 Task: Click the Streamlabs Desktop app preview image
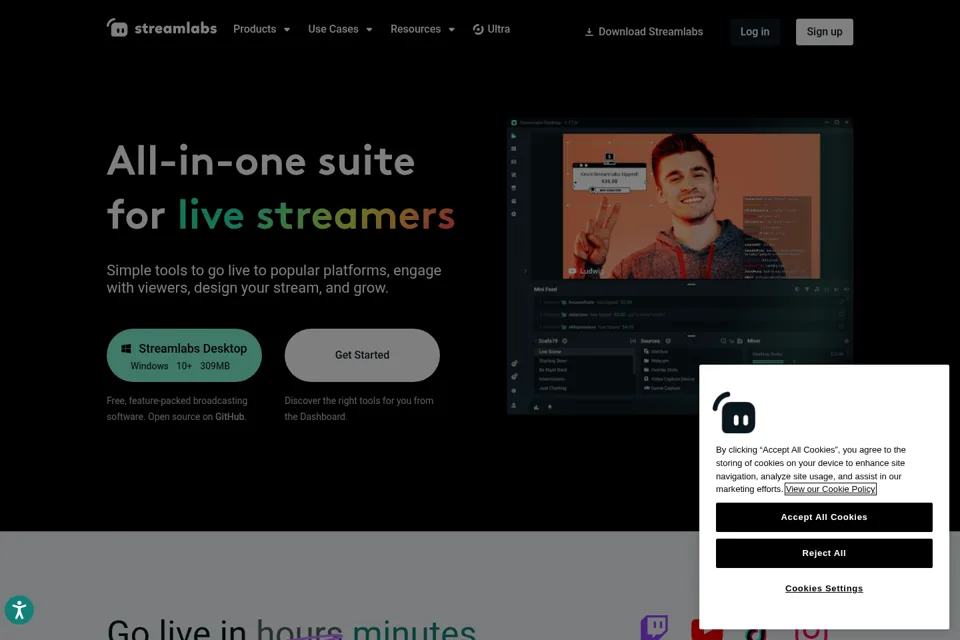680,266
